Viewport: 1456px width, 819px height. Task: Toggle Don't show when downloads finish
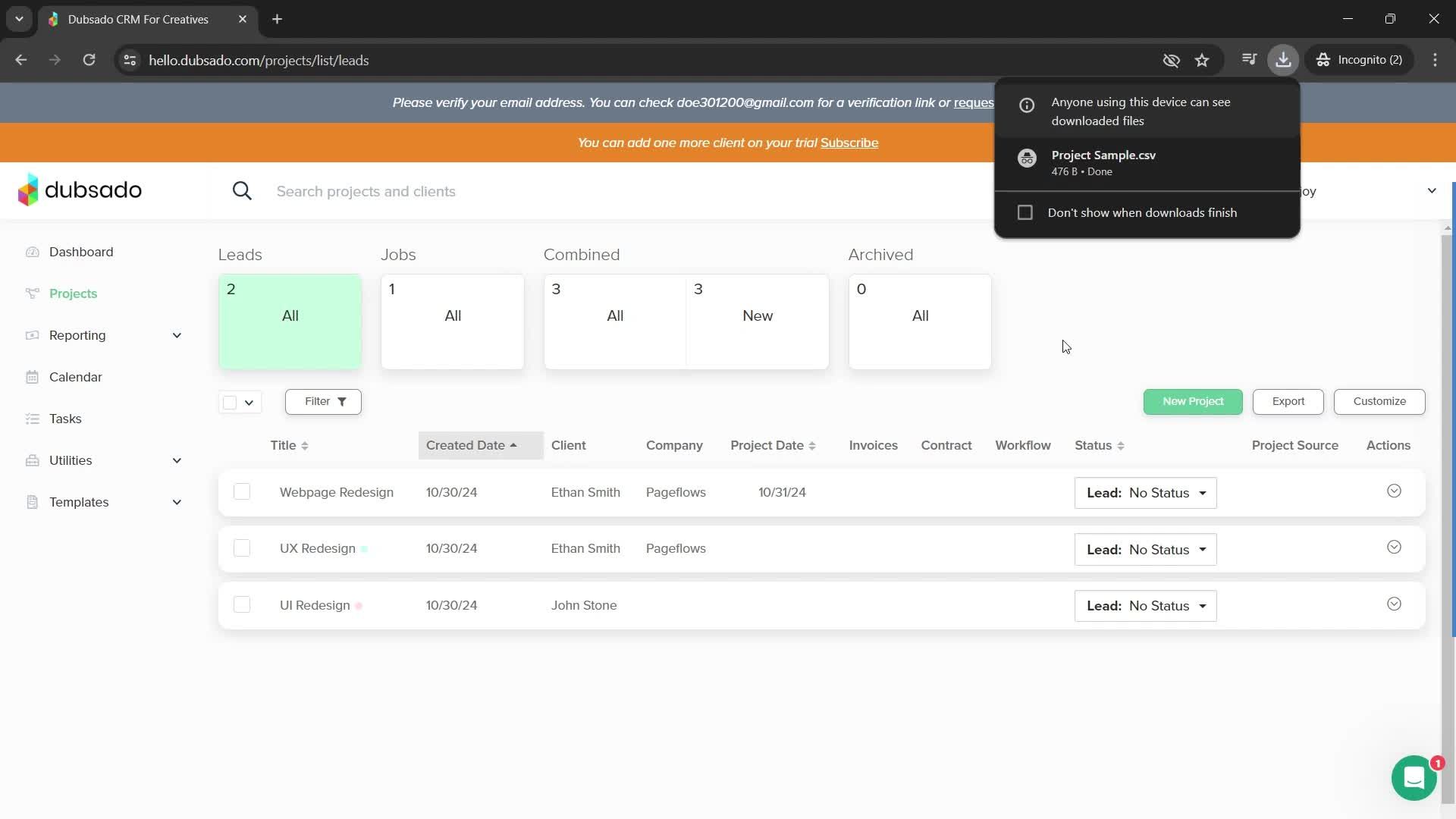(1025, 212)
